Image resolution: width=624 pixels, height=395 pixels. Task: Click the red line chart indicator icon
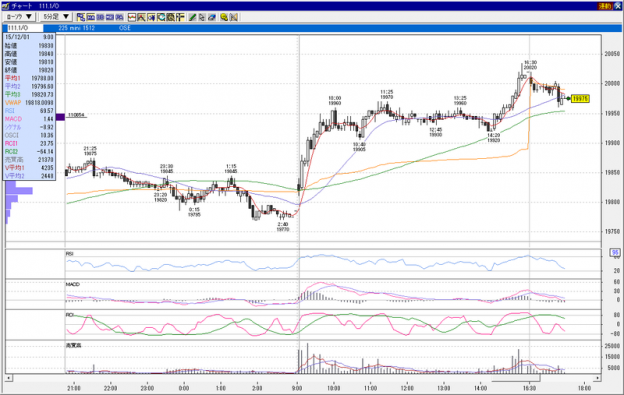[x=132, y=17]
